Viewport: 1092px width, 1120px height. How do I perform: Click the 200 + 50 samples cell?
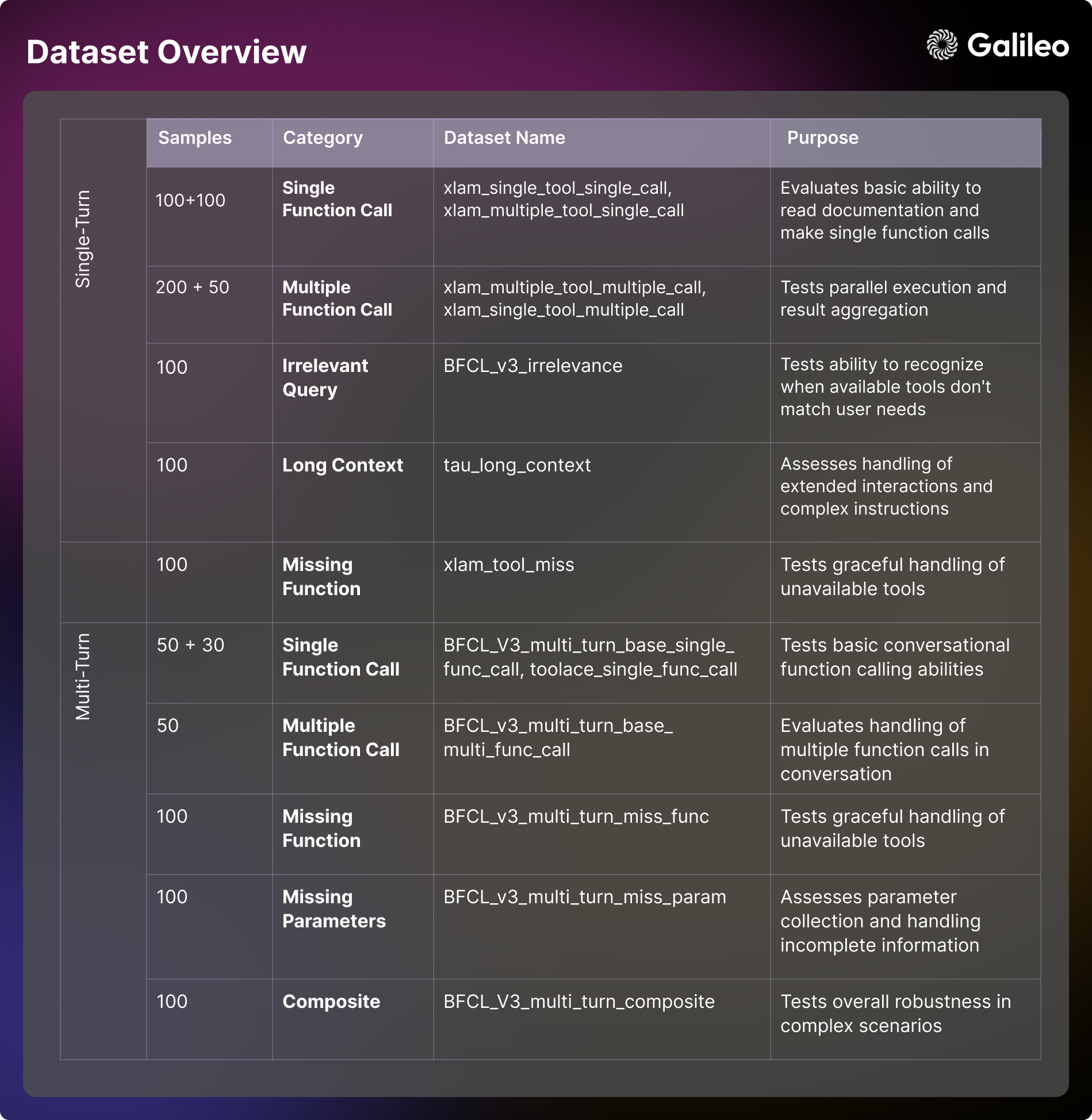click(x=192, y=287)
